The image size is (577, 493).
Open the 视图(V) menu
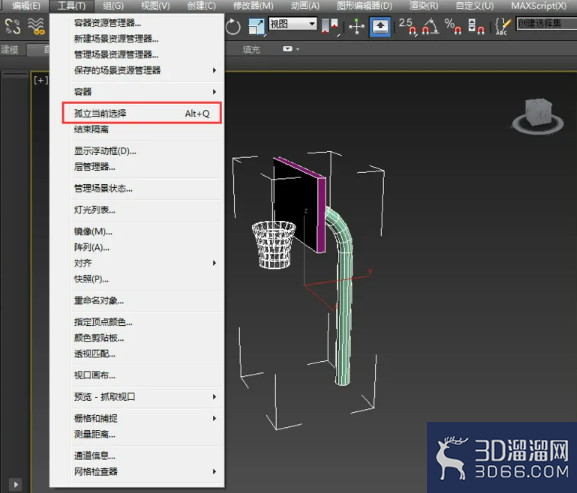(155, 6)
